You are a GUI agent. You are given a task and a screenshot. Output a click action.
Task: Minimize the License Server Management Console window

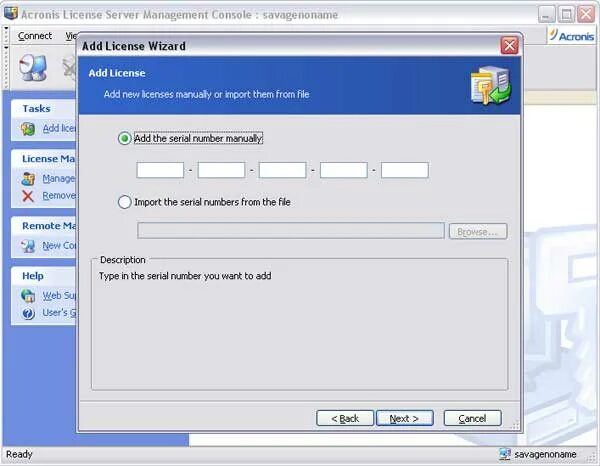click(x=546, y=15)
